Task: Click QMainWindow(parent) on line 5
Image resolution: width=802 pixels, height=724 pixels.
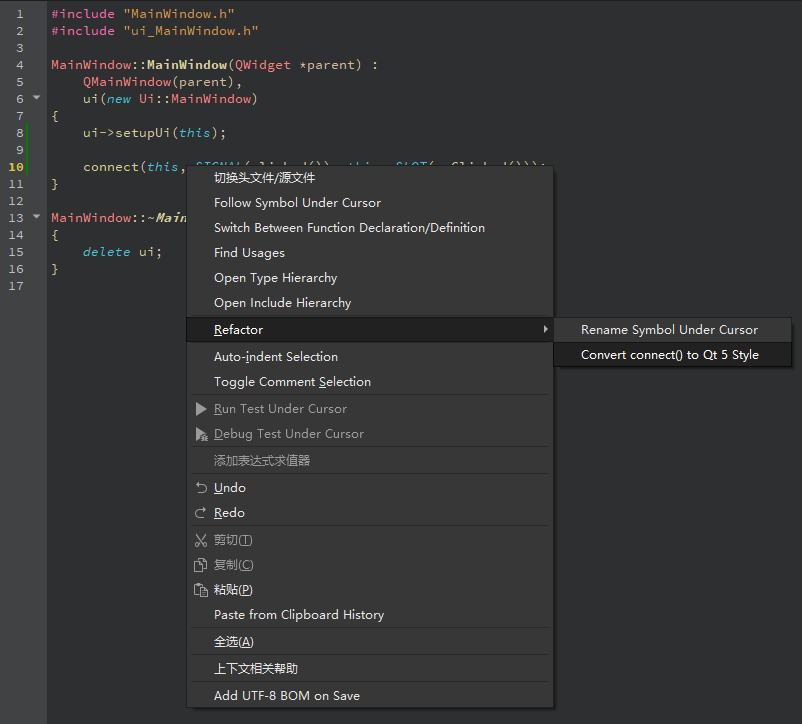Action: click(x=159, y=82)
